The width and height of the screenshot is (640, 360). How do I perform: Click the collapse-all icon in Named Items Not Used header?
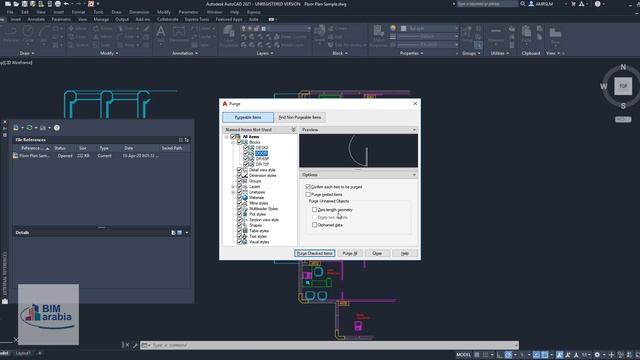coord(293,129)
